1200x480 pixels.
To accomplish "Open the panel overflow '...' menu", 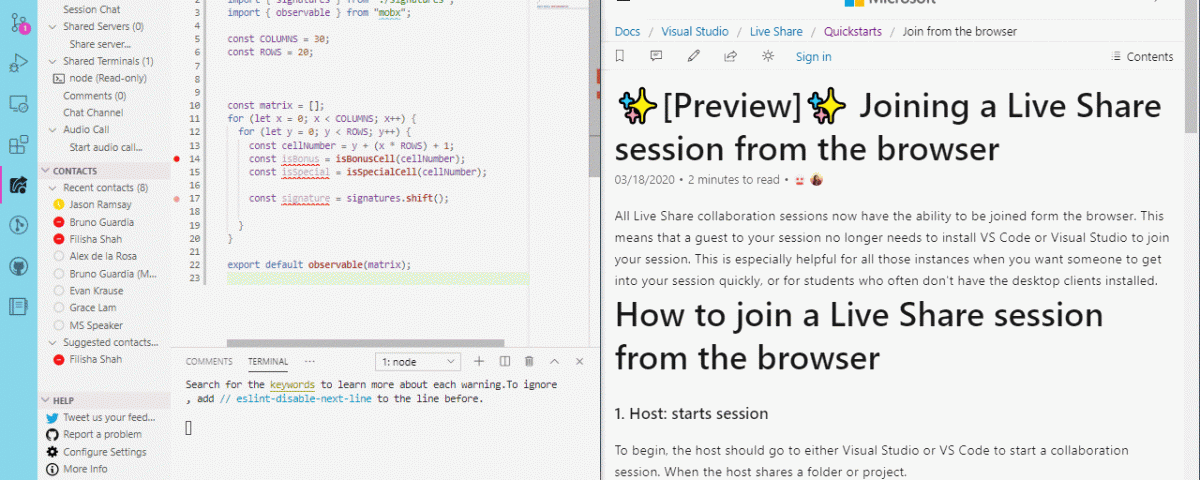I will coord(310,361).
